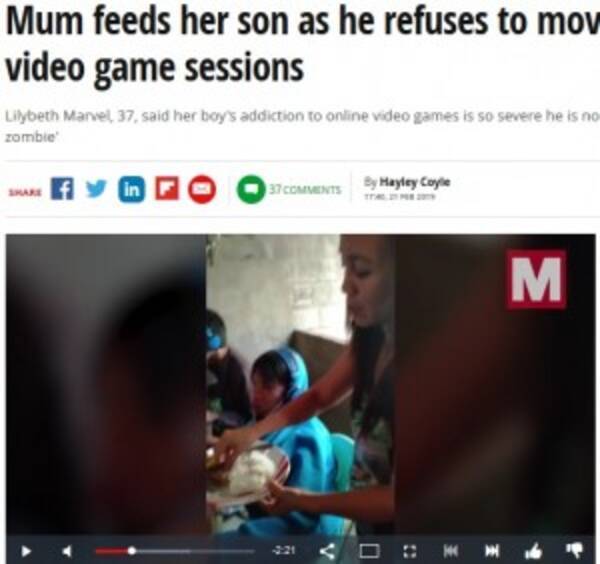Seek using the video progress bar
600x564 pixels.
[175, 551]
